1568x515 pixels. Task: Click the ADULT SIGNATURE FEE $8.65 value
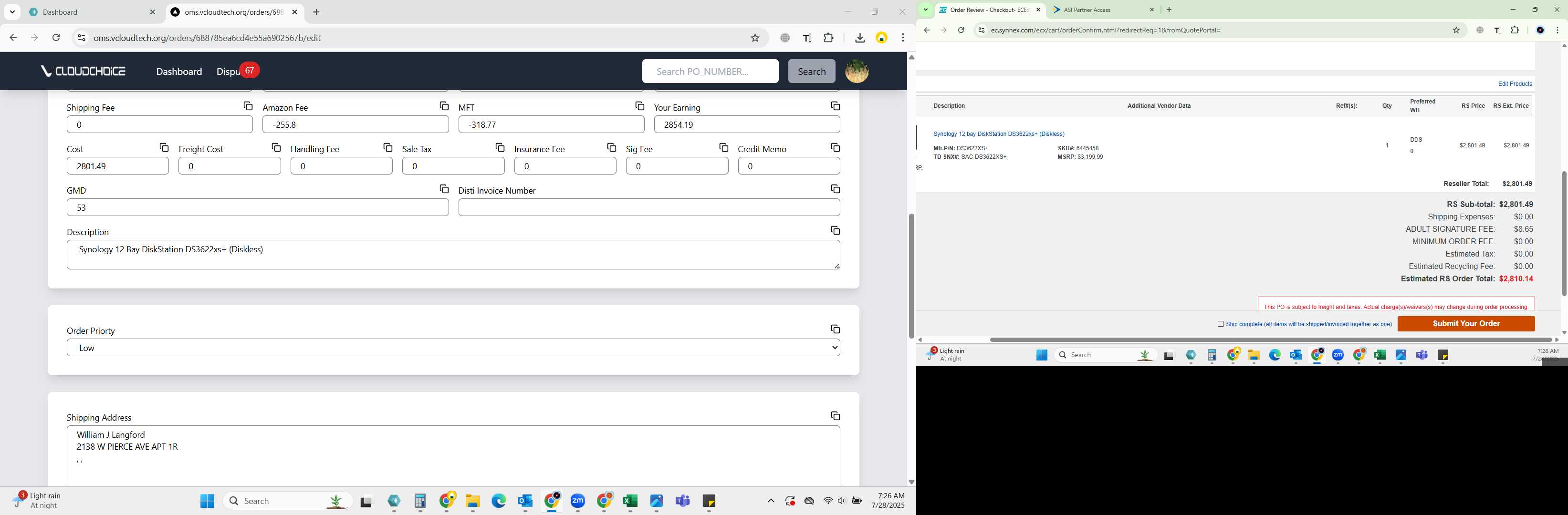click(1524, 229)
